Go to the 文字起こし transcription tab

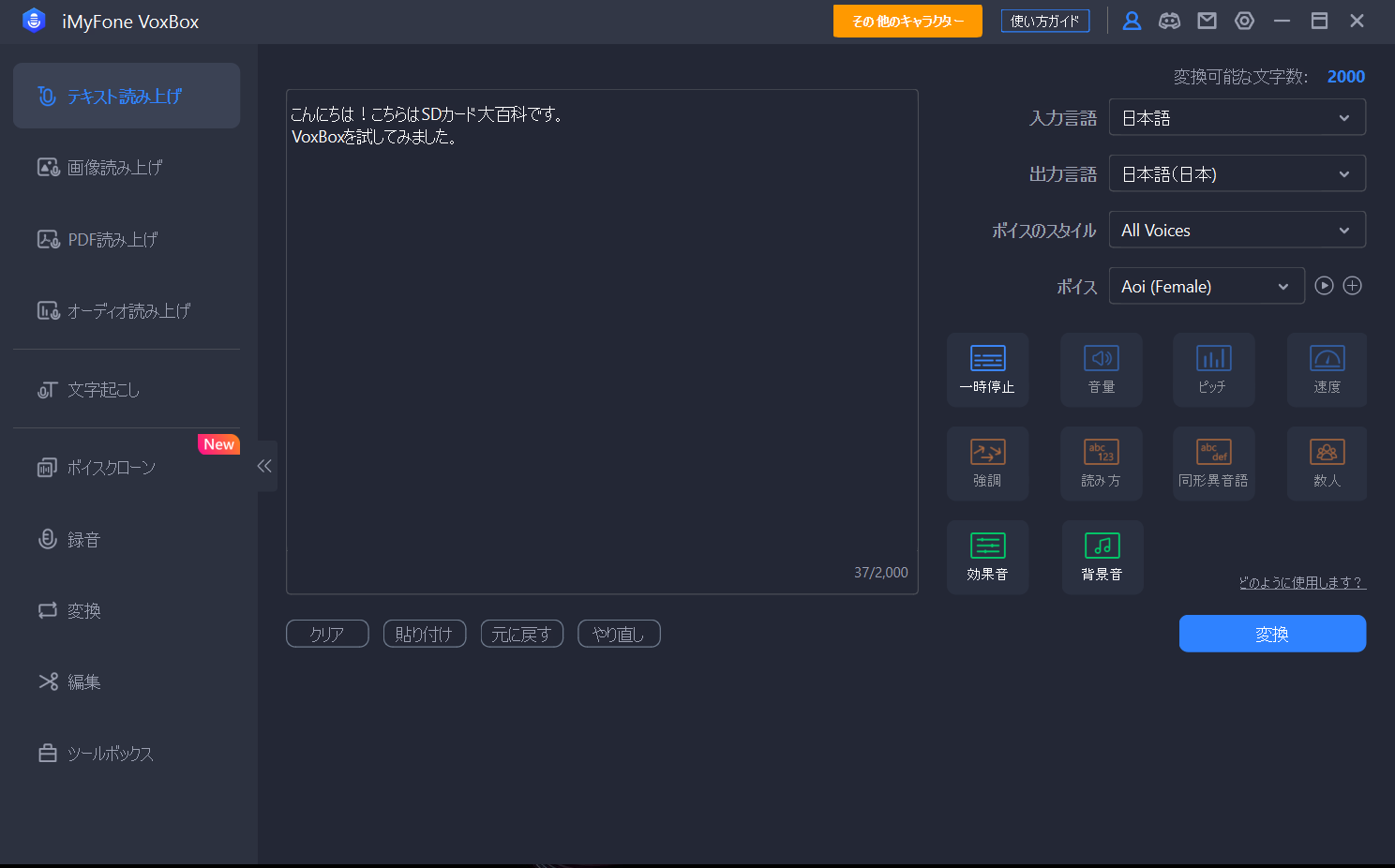click(x=103, y=390)
